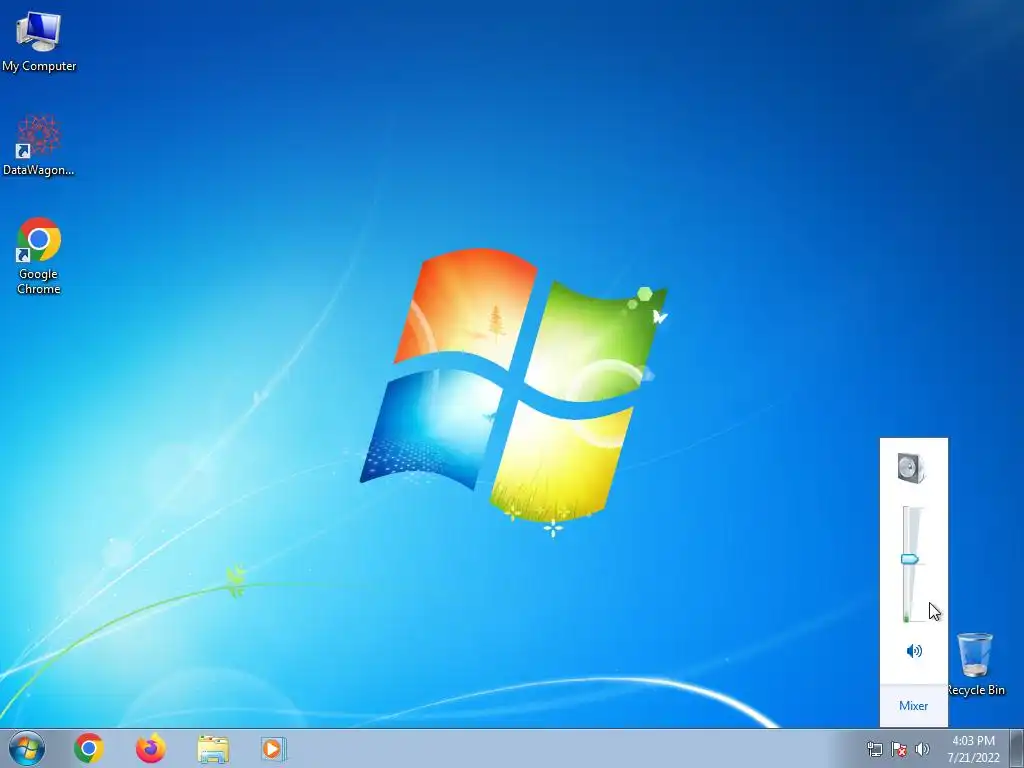
Task: Select the Recycle Bin desktop icon
Action: coord(975,664)
